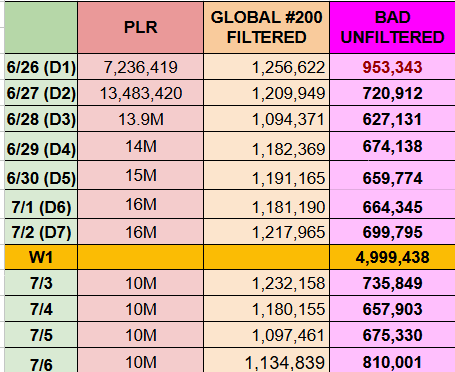
Task: Select the 16M cell in 7/1 row
Action: [140, 204]
